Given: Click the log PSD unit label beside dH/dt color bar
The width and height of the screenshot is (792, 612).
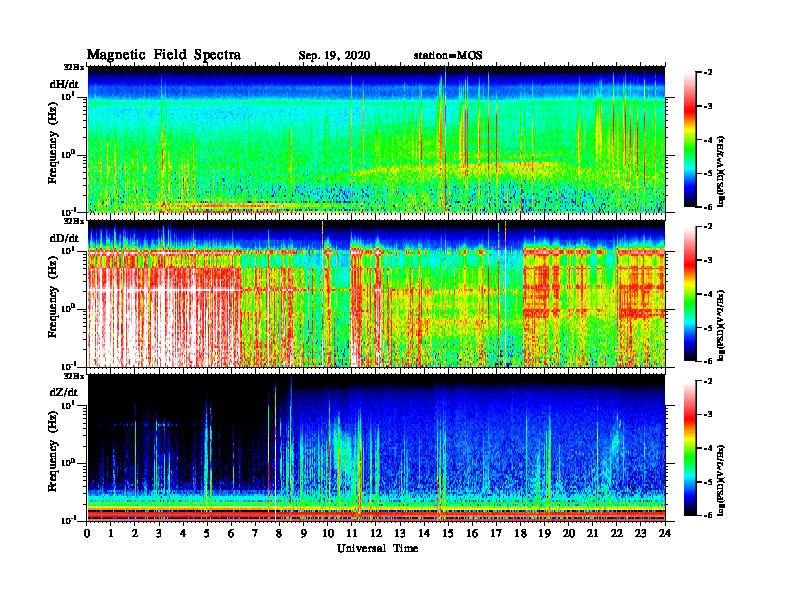Looking at the screenshot, I should click(721, 171).
